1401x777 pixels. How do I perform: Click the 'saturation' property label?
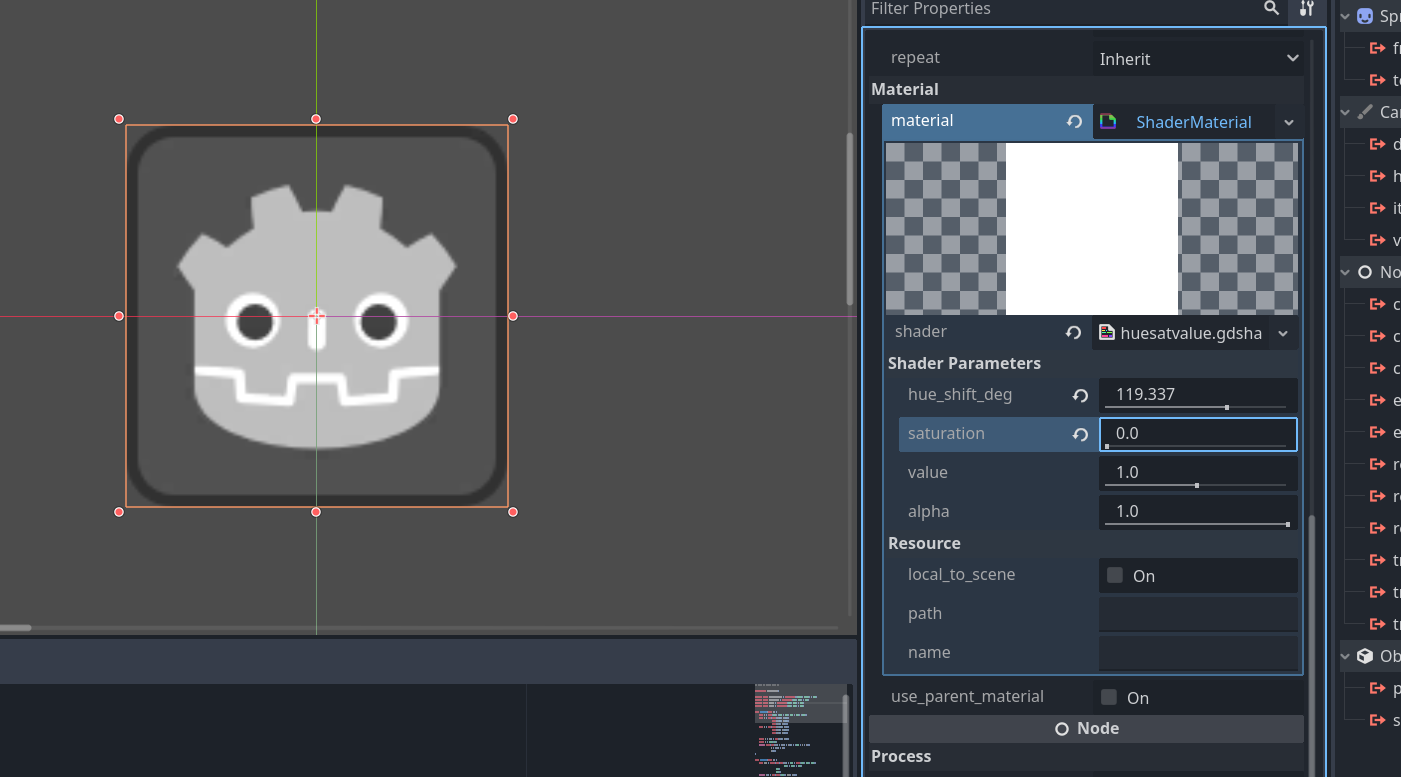click(946, 434)
